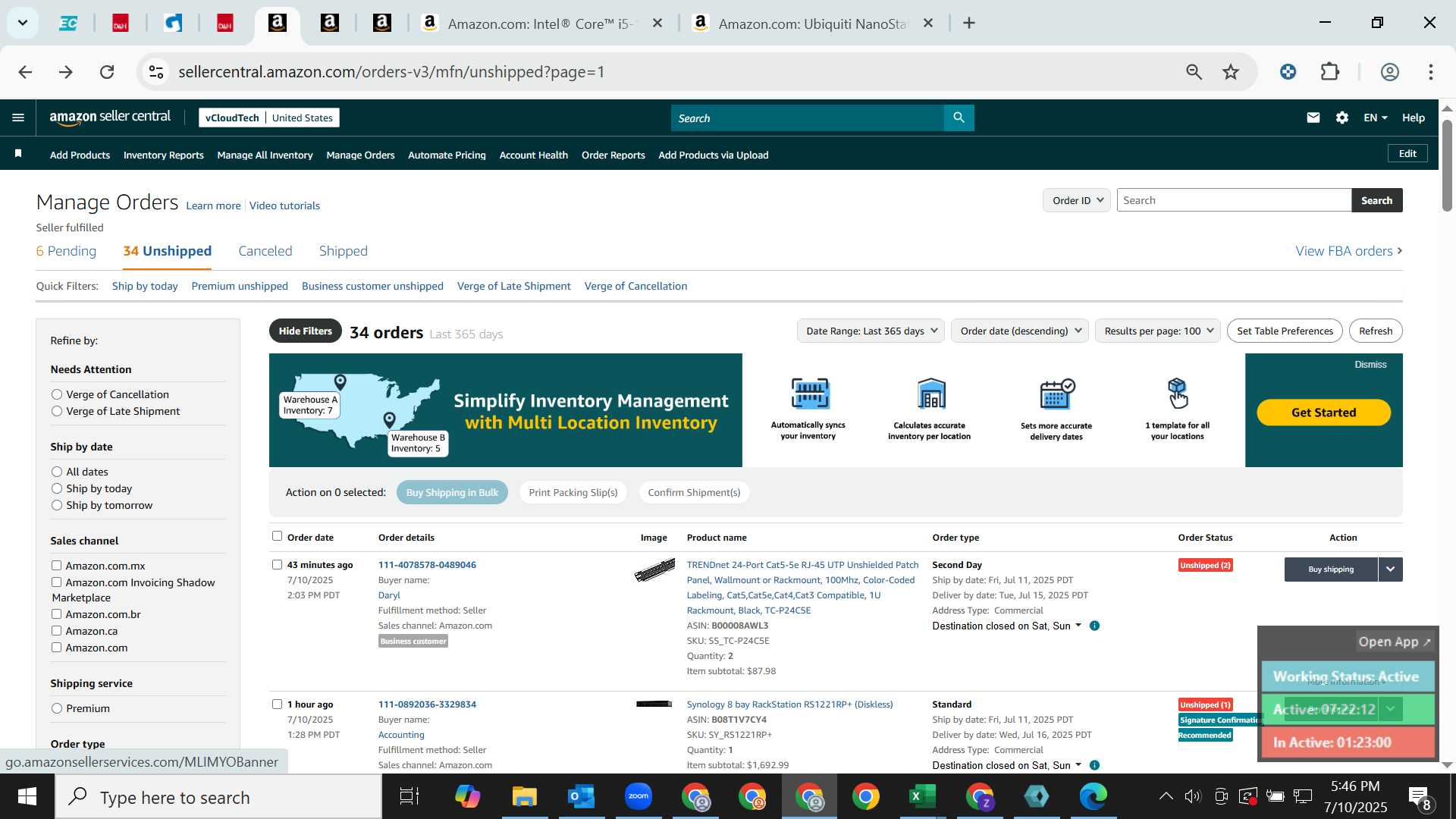Viewport: 1456px width, 819px height.
Task: Open the Seller Central hamburger menu
Action: coord(18,118)
